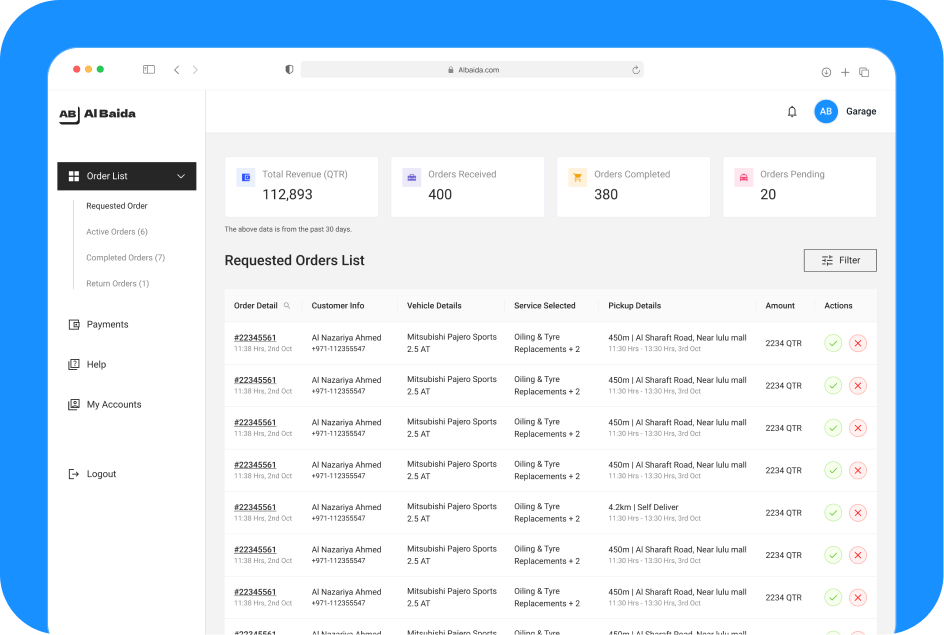Viewport: 944px width, 635px height.
Task: Click the Orders Completed cart icon
Action: point(577,178)
